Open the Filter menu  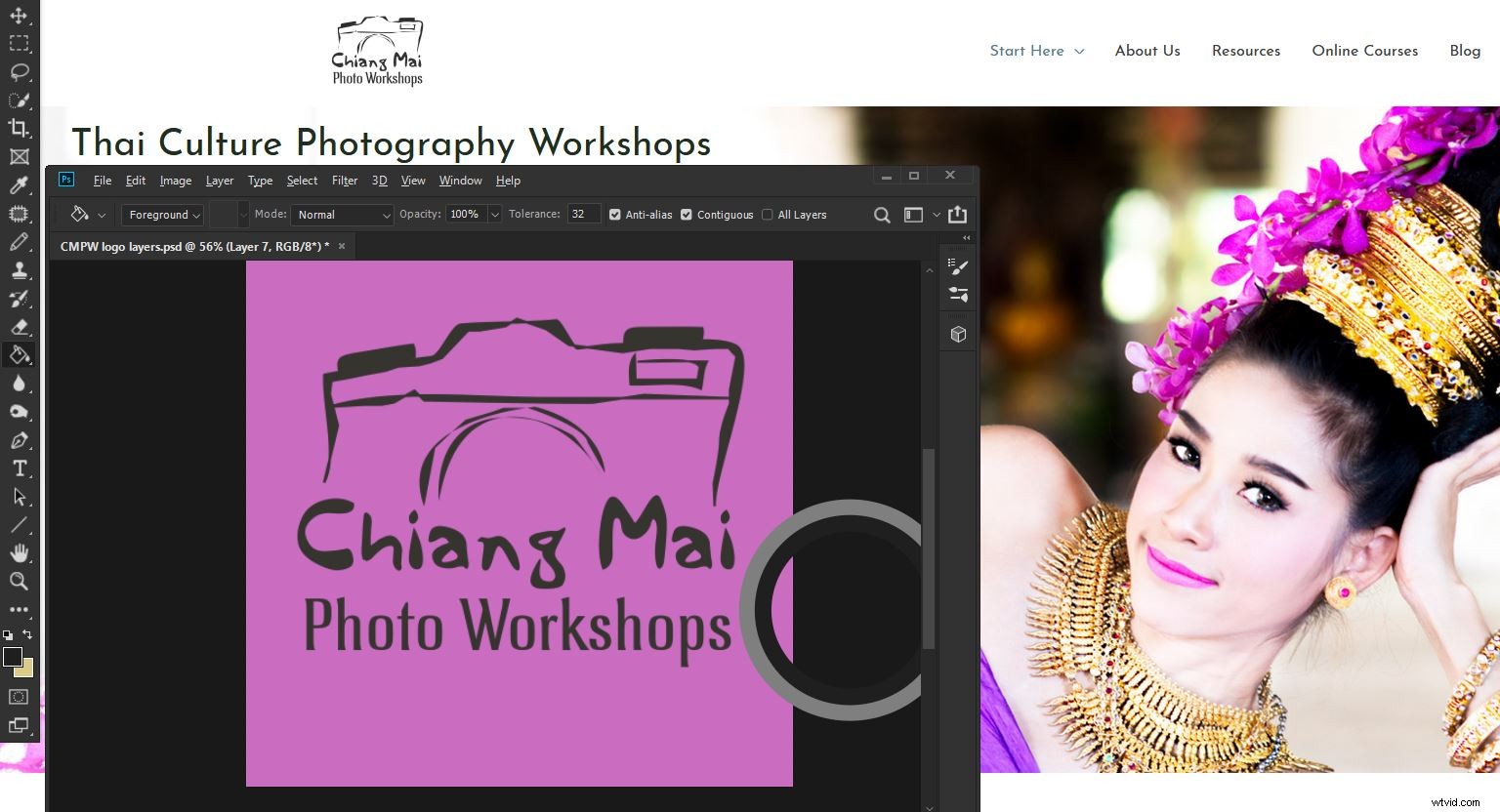click(344, 180)
